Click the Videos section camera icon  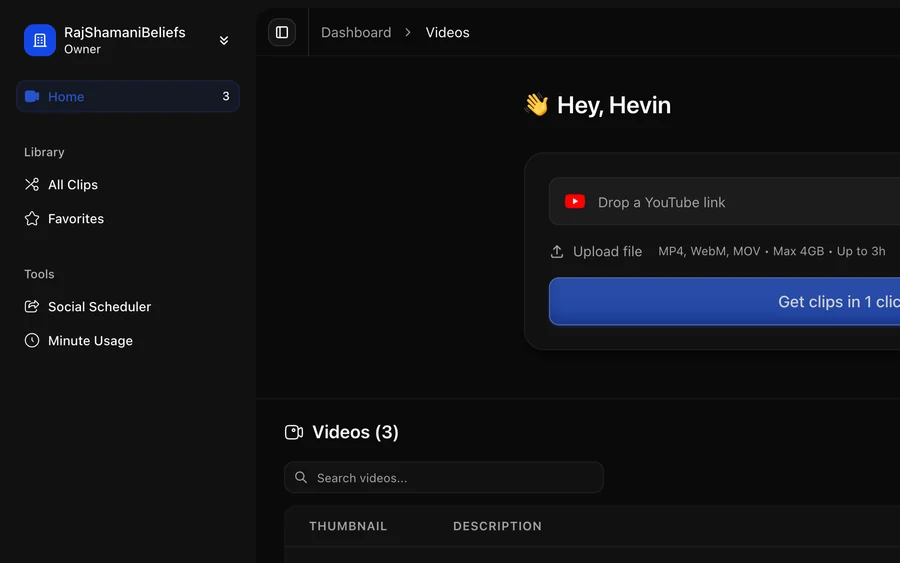pyautogui.click(x=294, y=432)
